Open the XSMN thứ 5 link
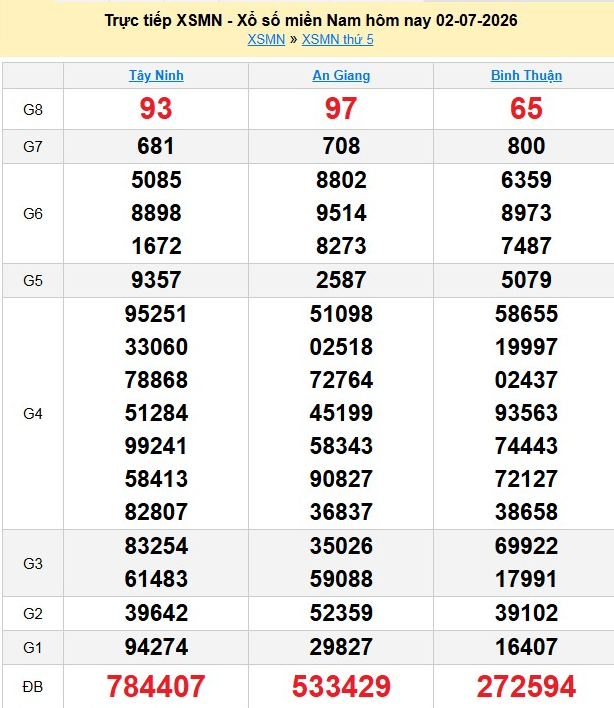The height and width of the screenshot is (708, 614). [x=337, y=40]
